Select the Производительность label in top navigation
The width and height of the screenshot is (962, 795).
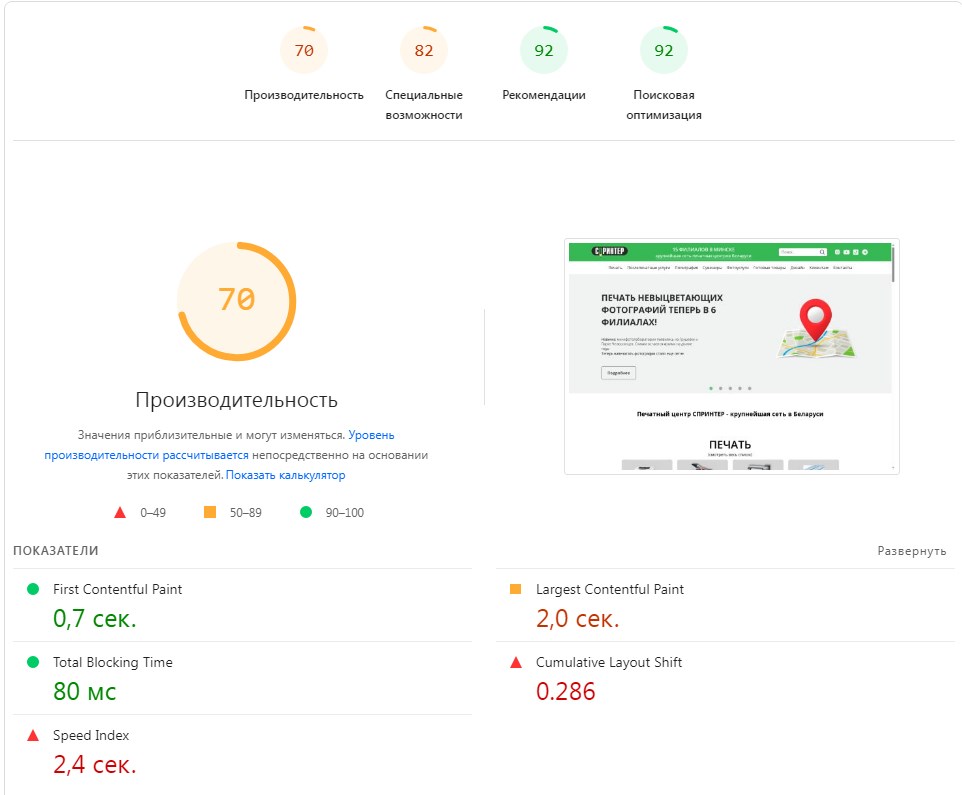304,96
